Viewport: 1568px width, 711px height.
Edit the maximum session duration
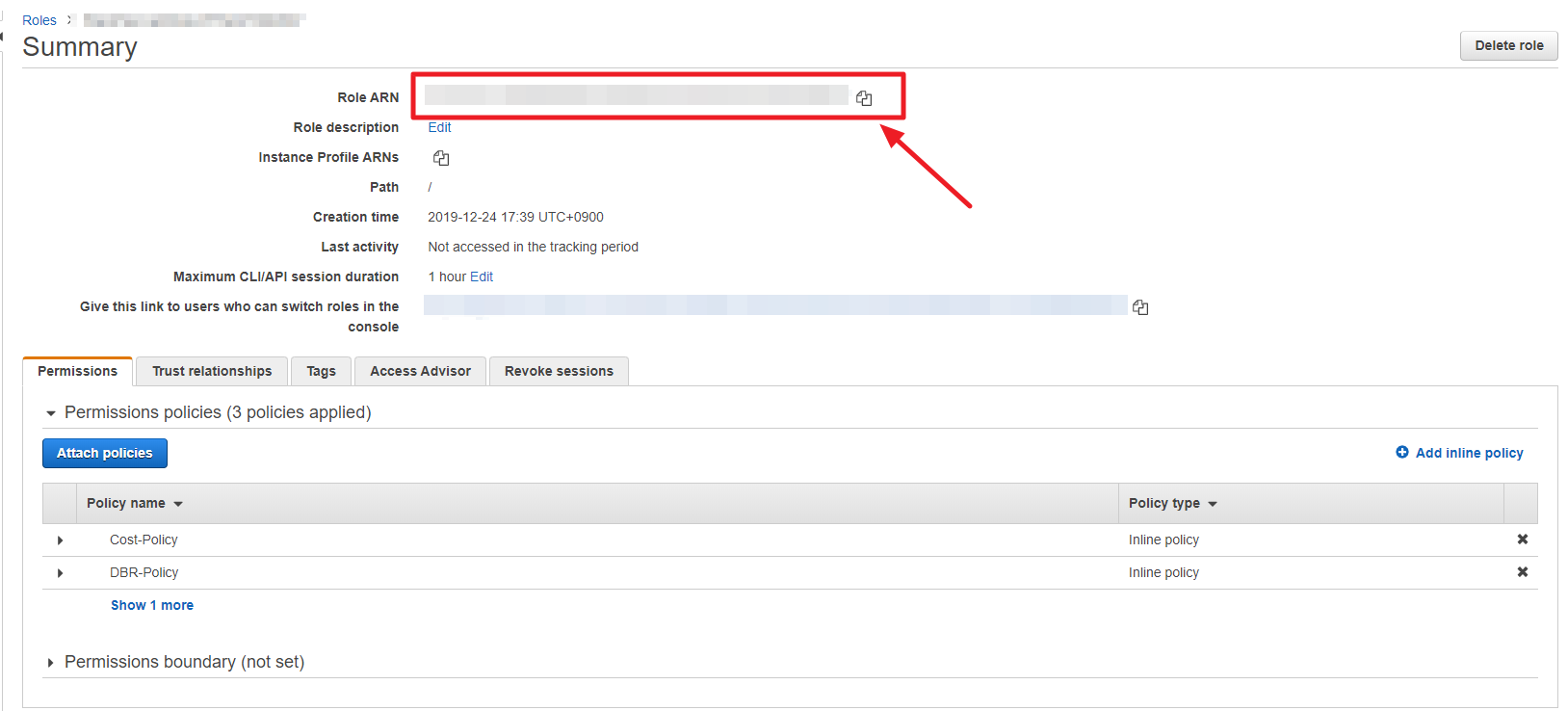482,276
